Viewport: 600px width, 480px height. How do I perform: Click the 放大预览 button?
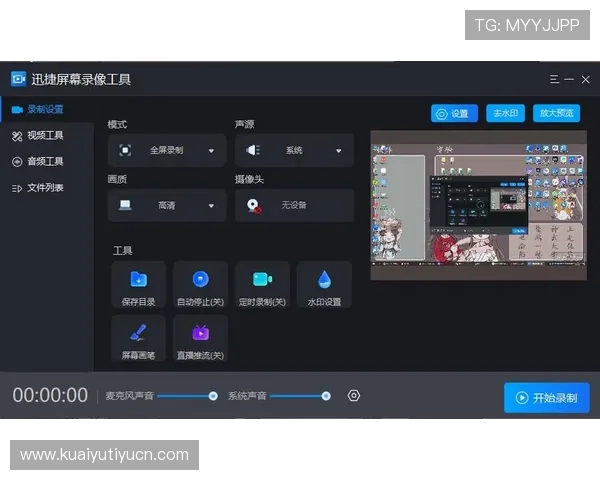556,113
